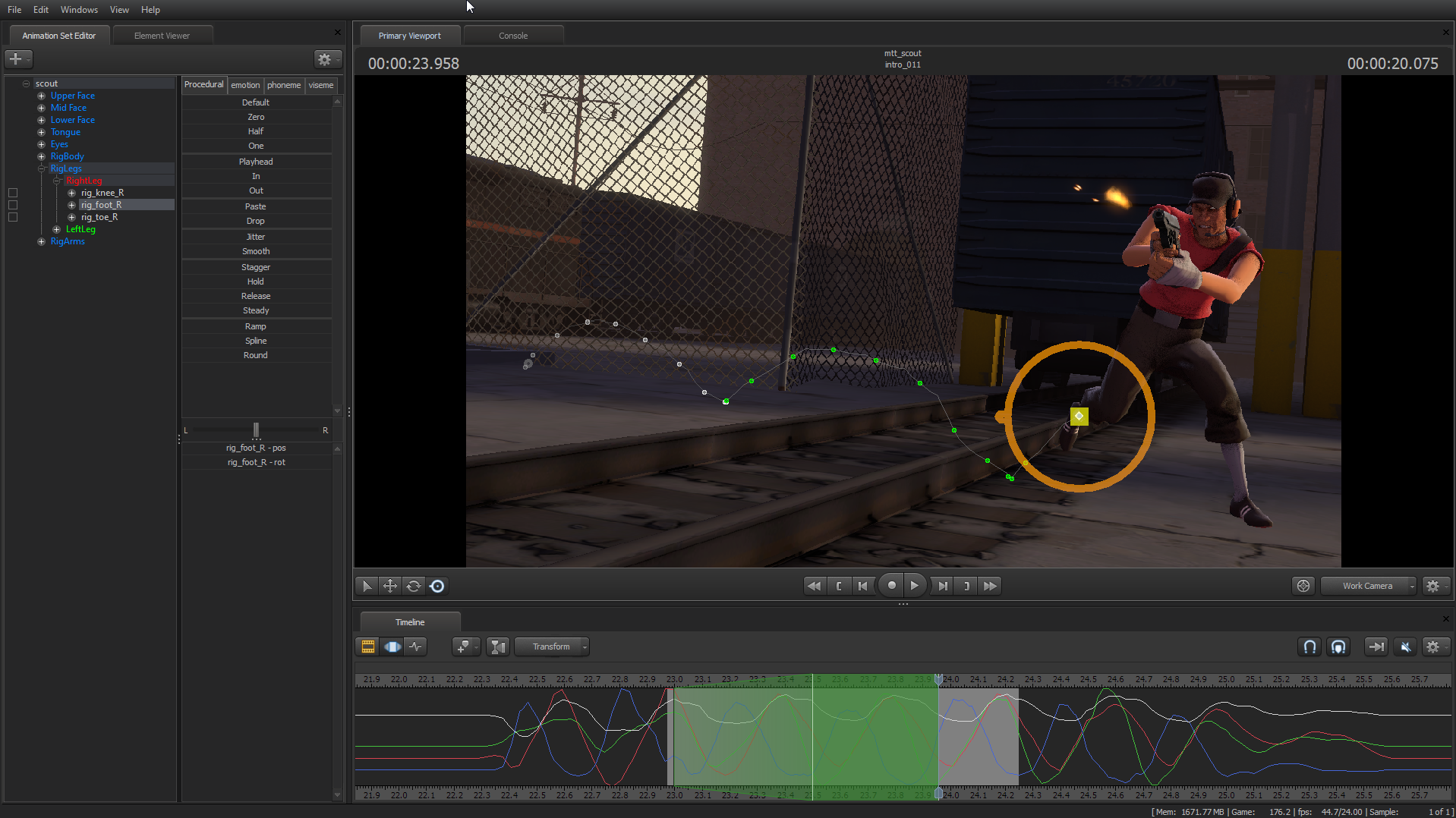The width and height of the screenshot is (1456, 818).
Task: Add a keyframe with the key icon
Action: click(x=462, y=646)
